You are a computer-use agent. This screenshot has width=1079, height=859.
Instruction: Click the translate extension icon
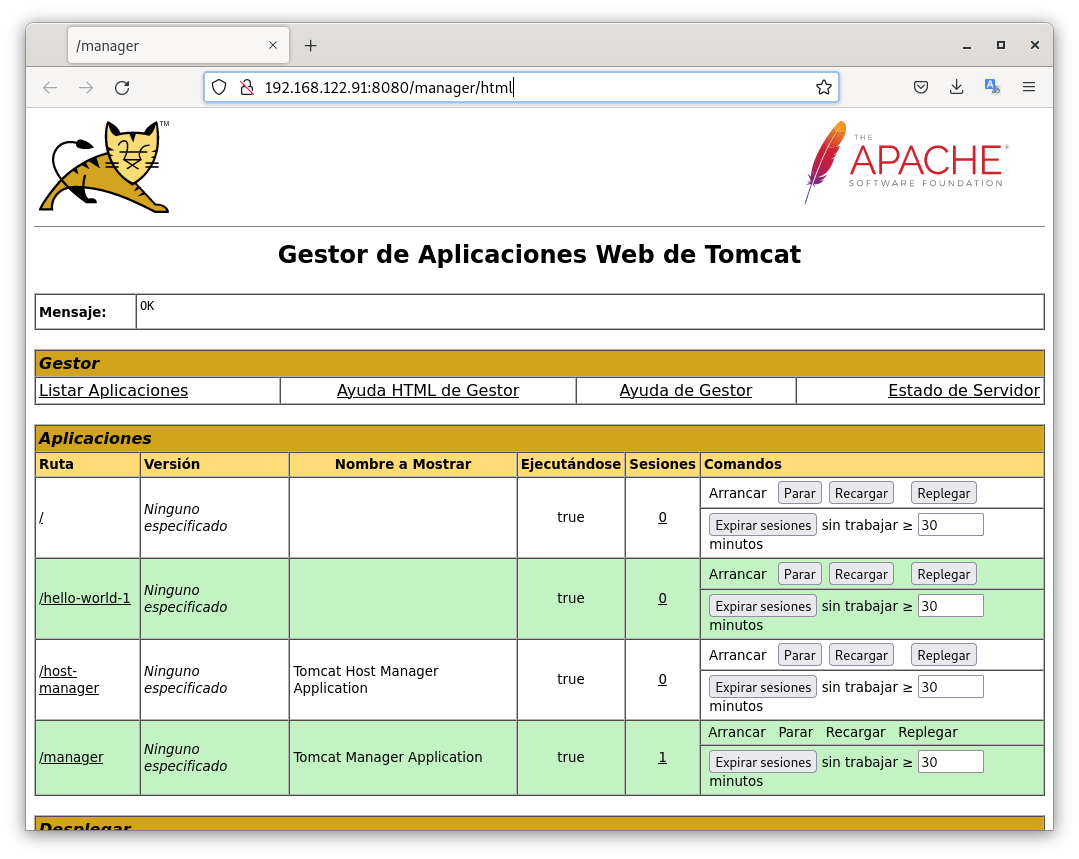click(x=992, y=88)
